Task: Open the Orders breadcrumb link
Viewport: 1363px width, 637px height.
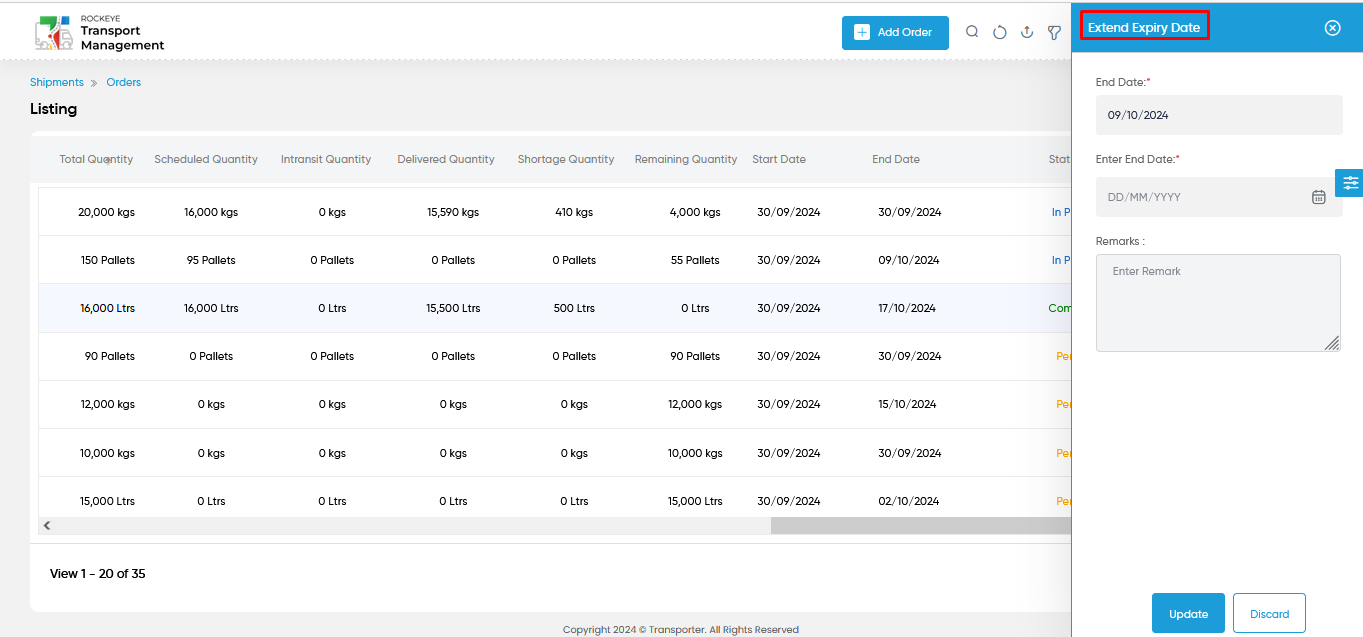Action: [124, 82]
